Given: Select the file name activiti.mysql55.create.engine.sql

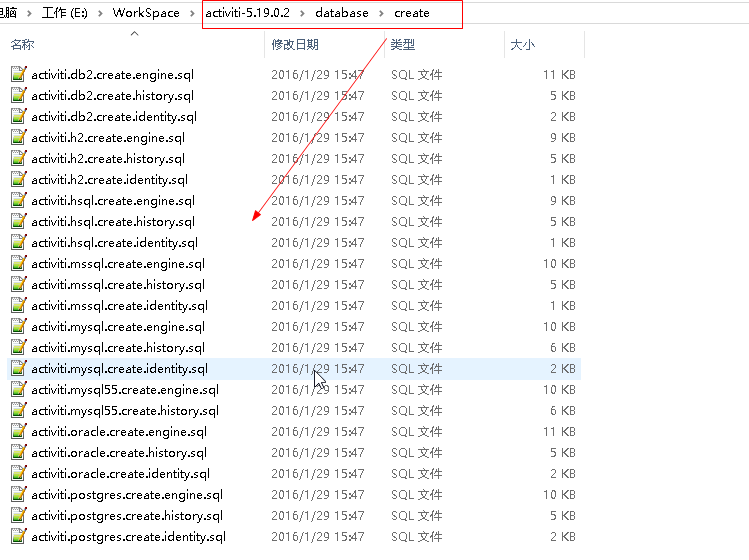Looking at the screenshot, I should pyautogui.click(x=125, y=390).
